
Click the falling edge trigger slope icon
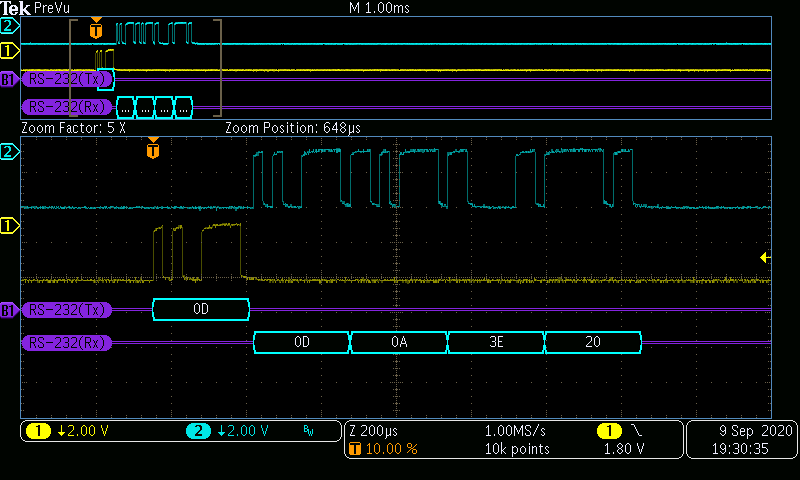pos(637,431)
